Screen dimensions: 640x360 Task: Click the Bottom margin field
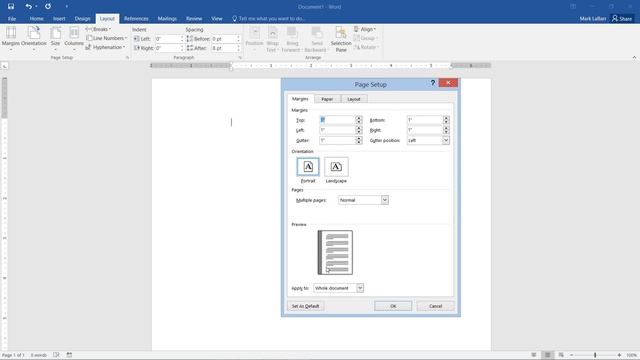click(424, 120)
